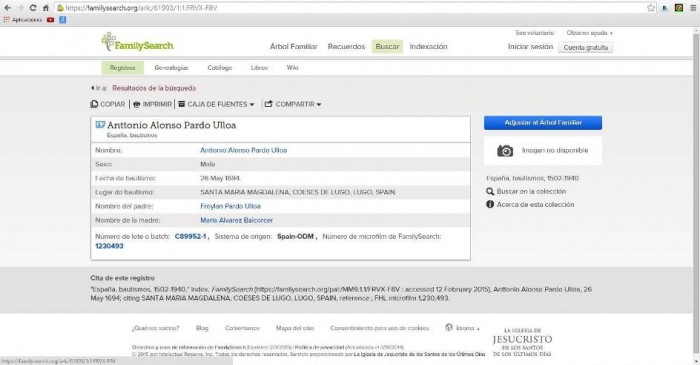The width and height of the screenshot is (700, 365).
Task: Expand Obtener ayuda menu
Action: (x=589, y=33)
